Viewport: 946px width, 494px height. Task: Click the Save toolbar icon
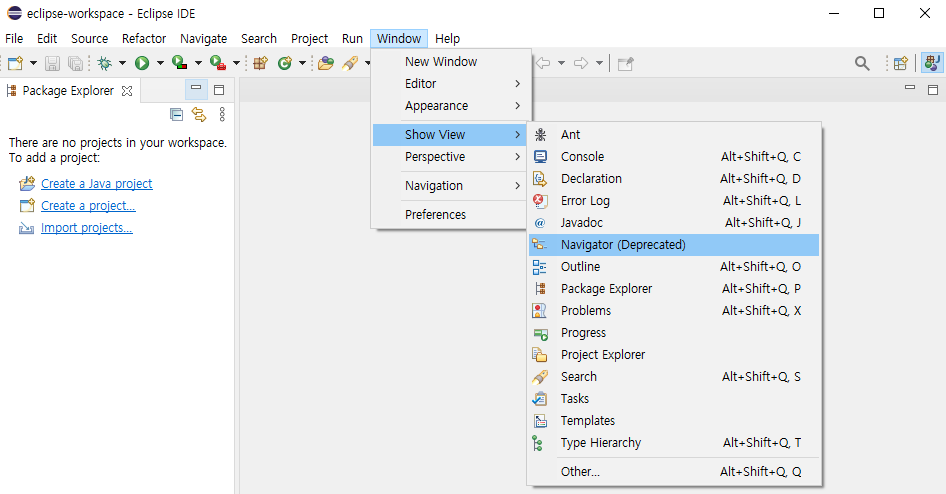(52, 63)
